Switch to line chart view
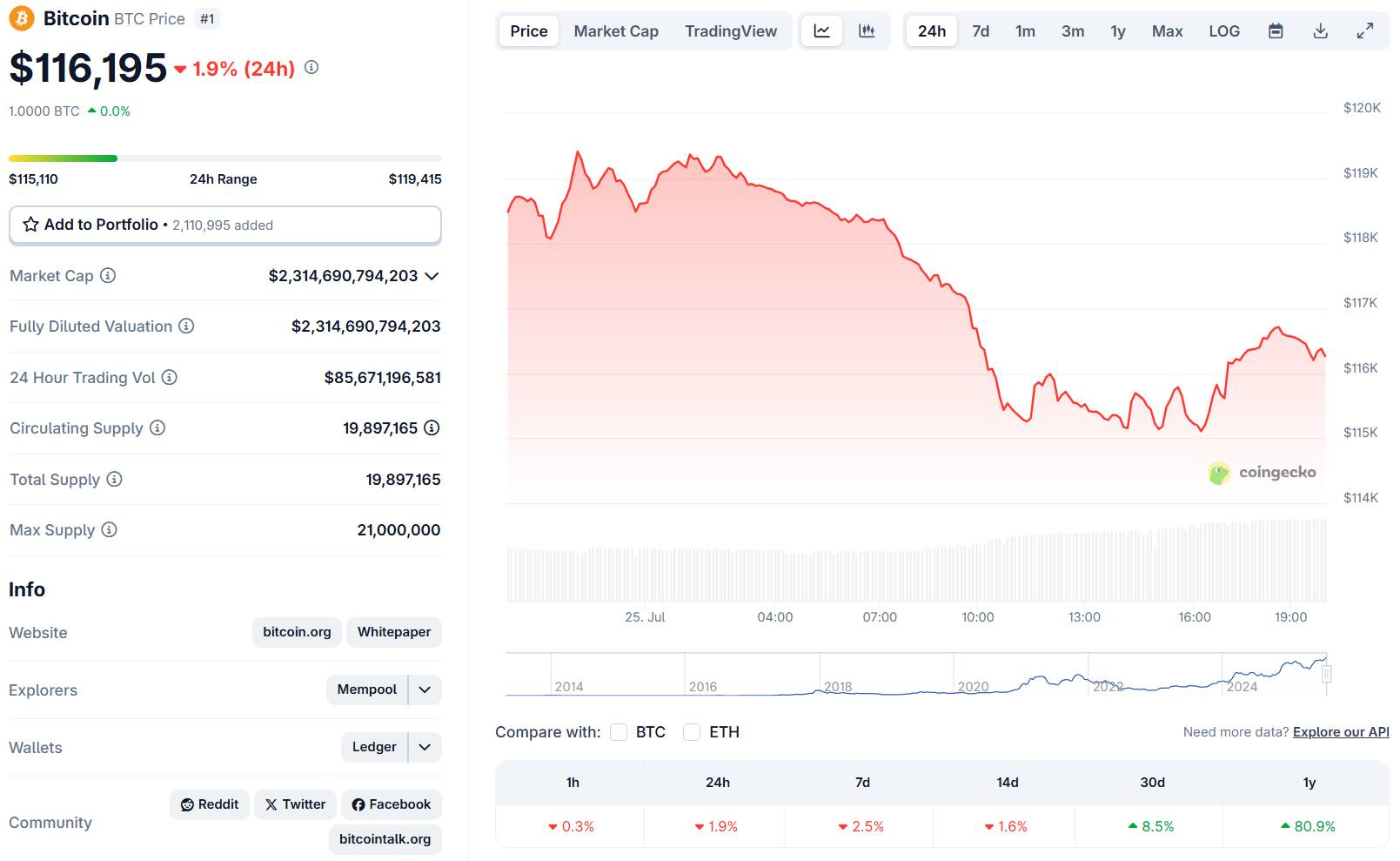The height and width of the screenshot is (861, 1400). 821,30
